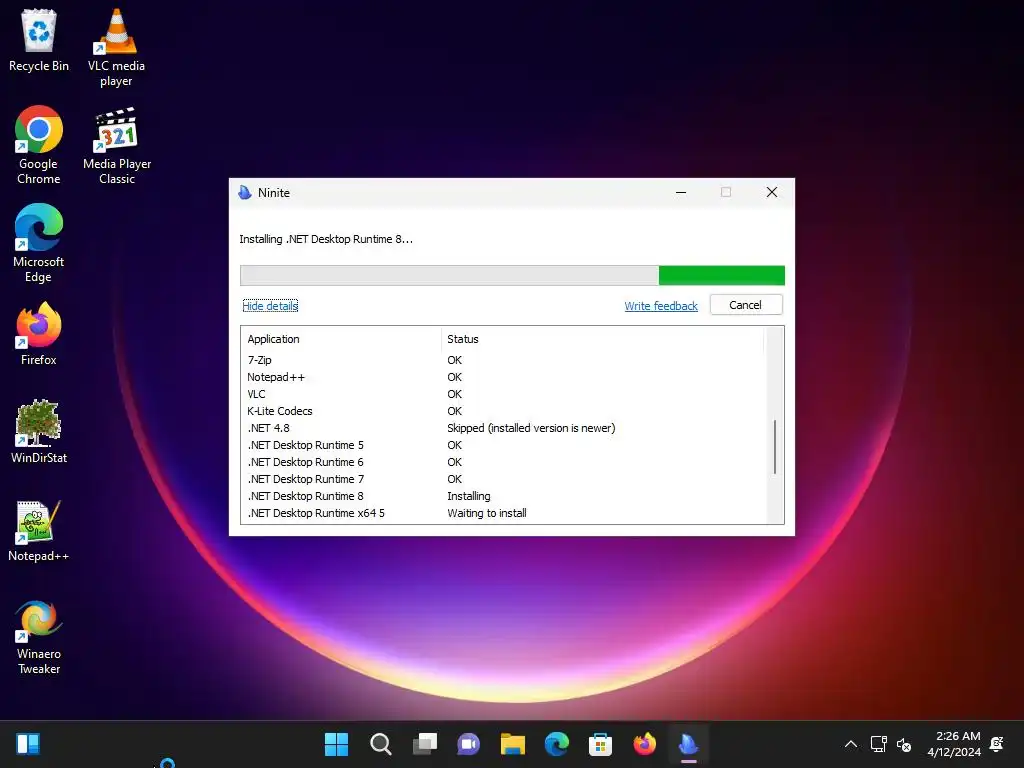The image size is (1024, 768).
Task: Click the 'Waiting to install' status cell
Action: point(487,513)
